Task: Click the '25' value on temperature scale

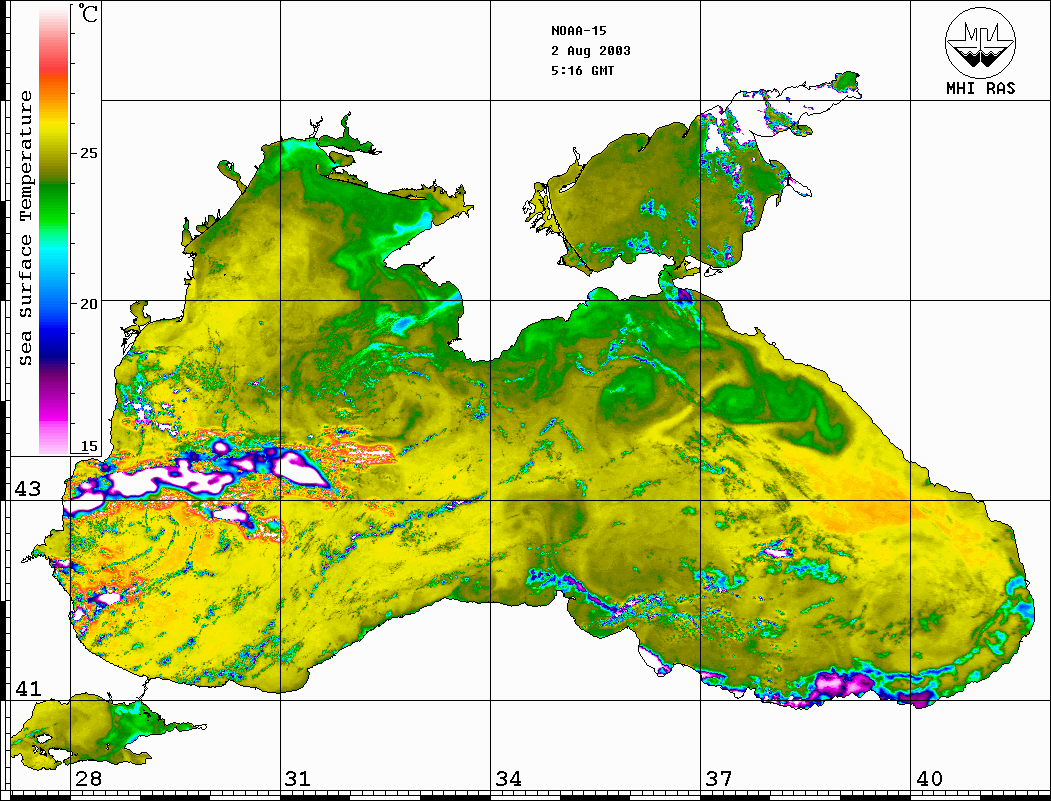Action: (x=88, y=153)
